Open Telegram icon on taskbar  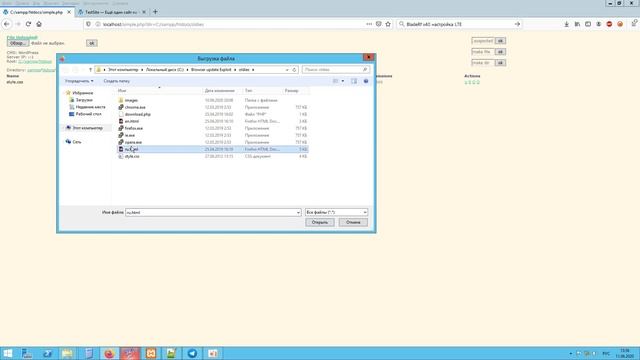coord(192,353)
